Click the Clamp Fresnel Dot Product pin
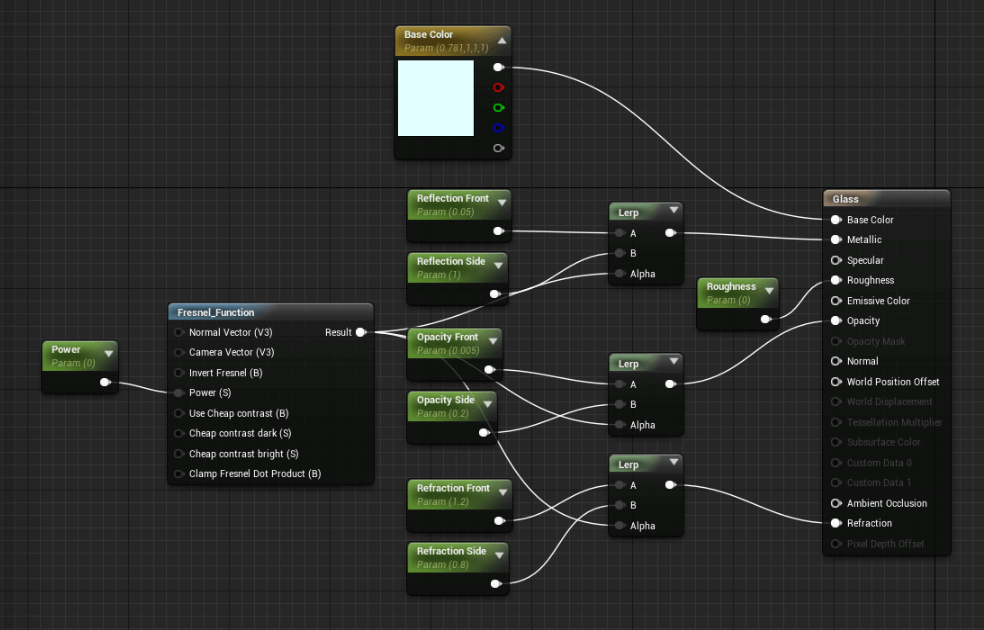 (179, 474)
